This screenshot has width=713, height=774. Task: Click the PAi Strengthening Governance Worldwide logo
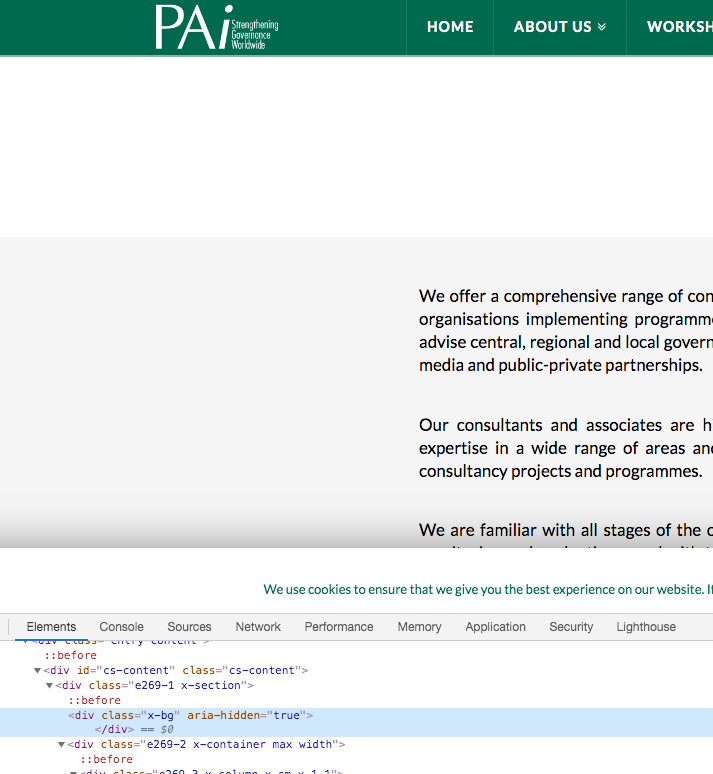(x=217, y=27)
